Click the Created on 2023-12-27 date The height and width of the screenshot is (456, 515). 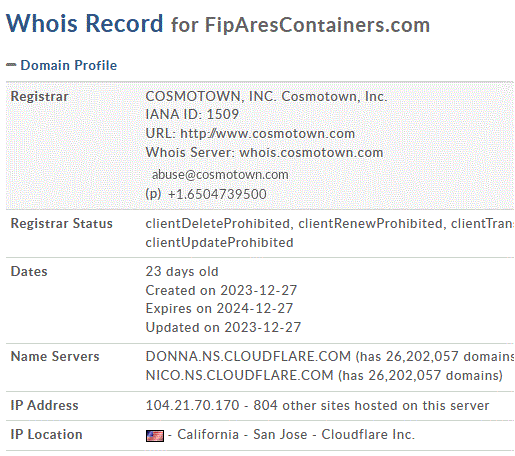[x=221, y=291]
